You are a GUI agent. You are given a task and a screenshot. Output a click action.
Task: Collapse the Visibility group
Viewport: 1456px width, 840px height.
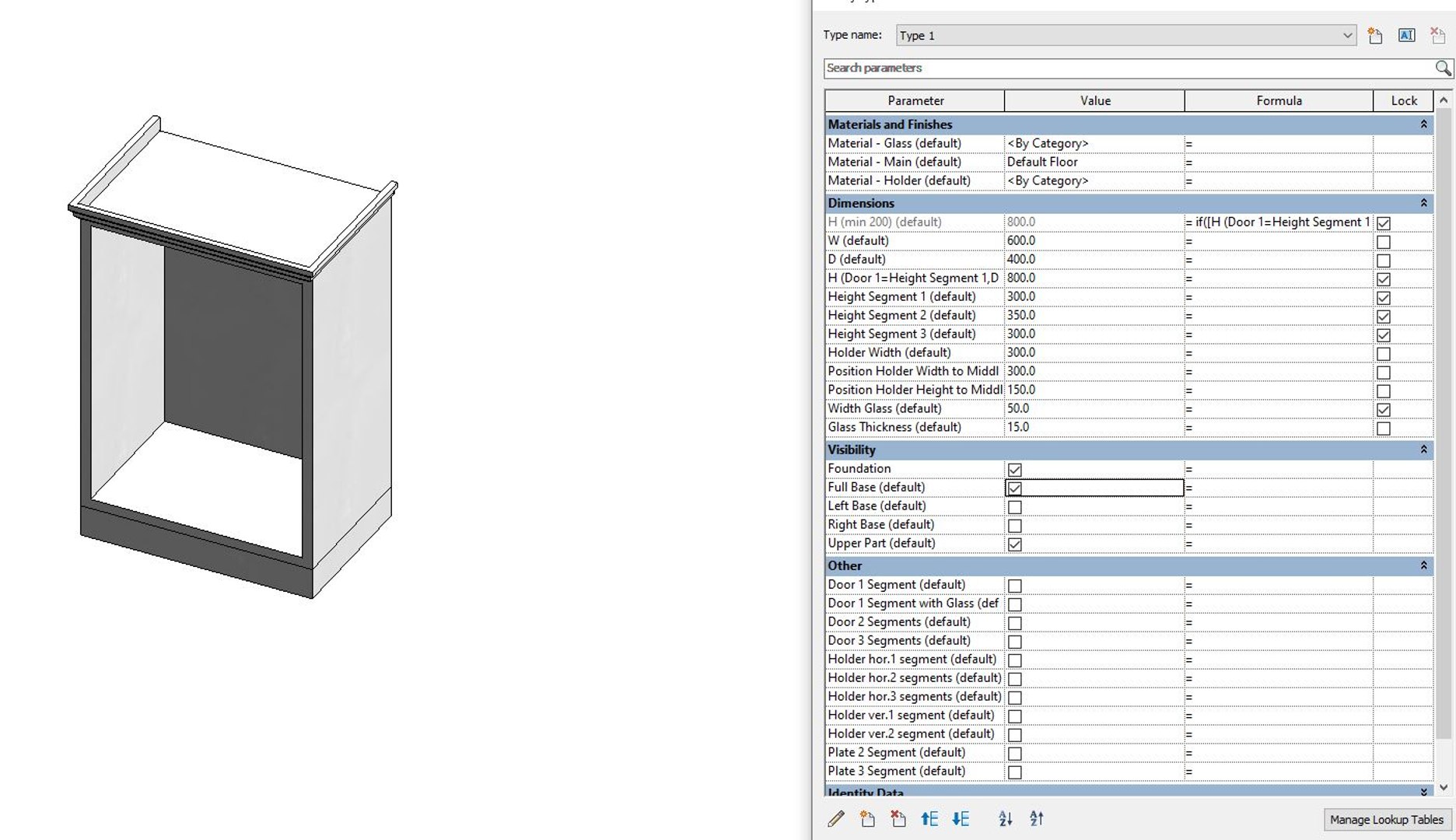[1423, 450]
